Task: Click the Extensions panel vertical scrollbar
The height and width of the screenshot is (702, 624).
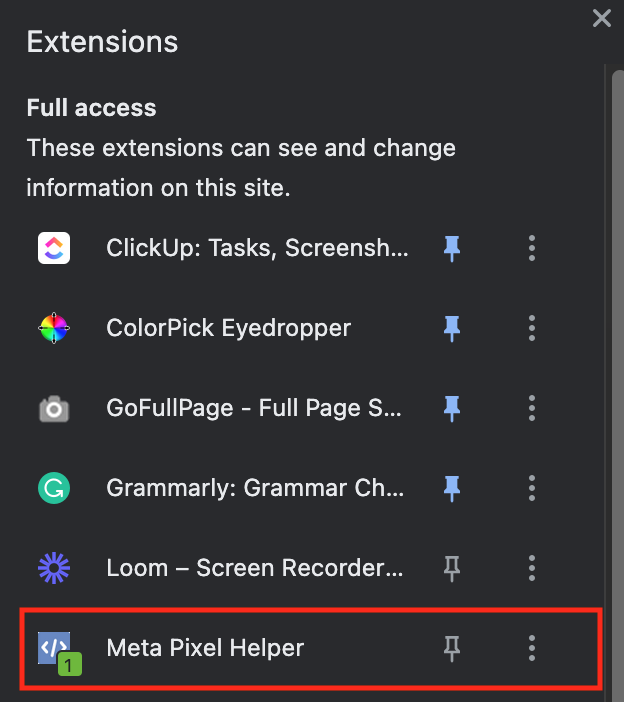Action: coord(618,385)
